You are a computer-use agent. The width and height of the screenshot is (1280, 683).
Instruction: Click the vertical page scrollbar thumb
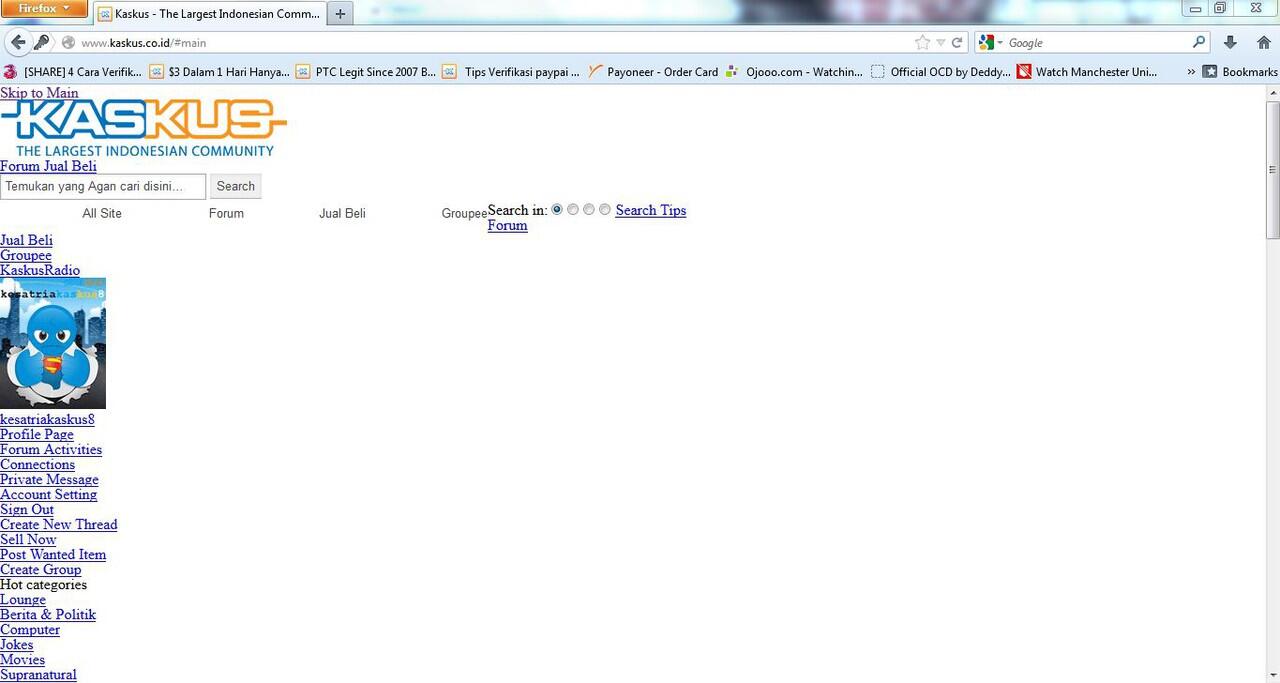tap(1273, 170)
